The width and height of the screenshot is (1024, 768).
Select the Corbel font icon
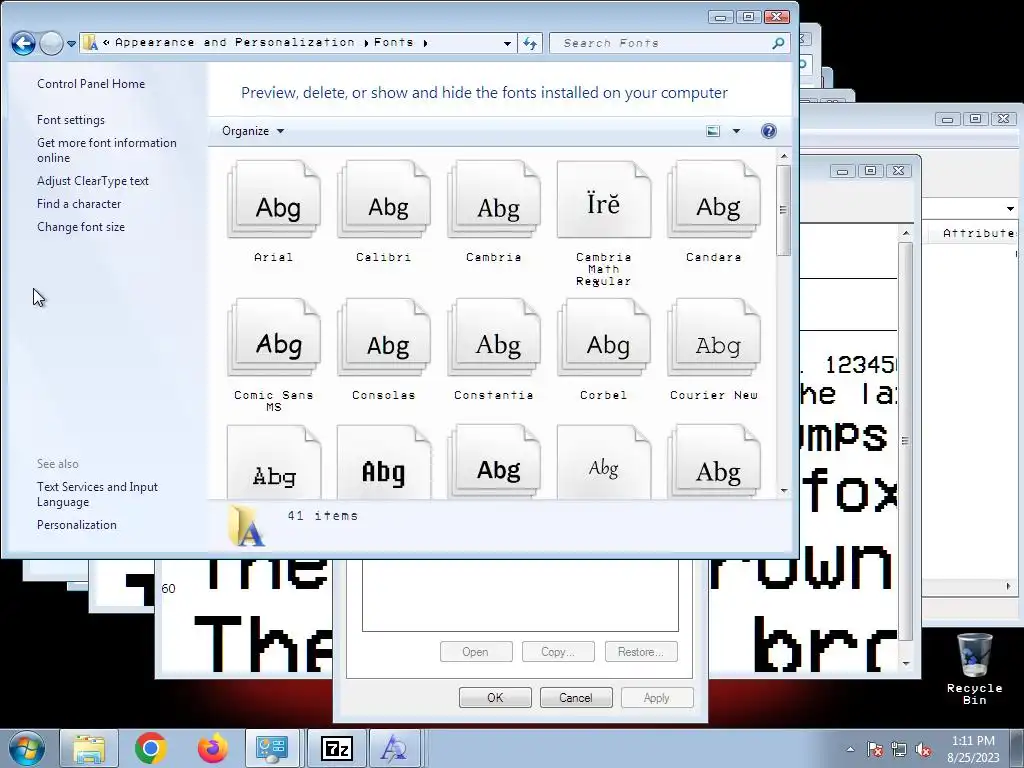(x=604, y=338)
